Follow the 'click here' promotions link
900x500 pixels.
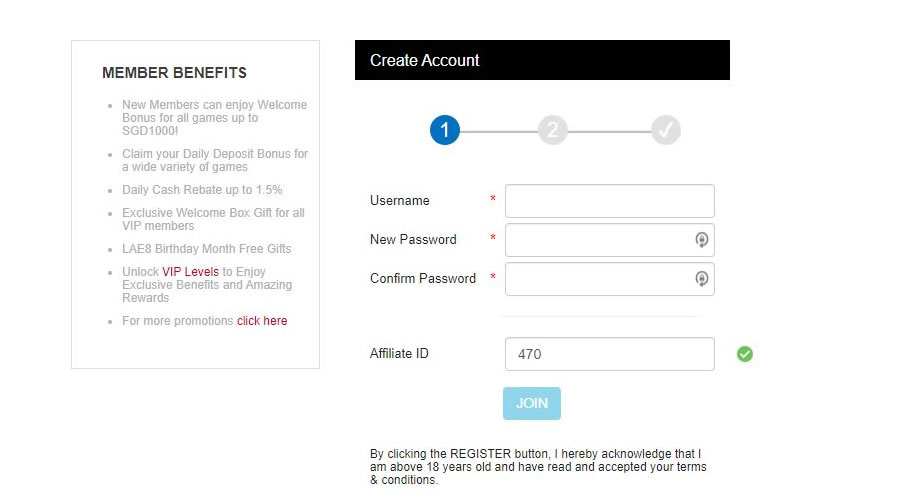click(x=262, y=321)
